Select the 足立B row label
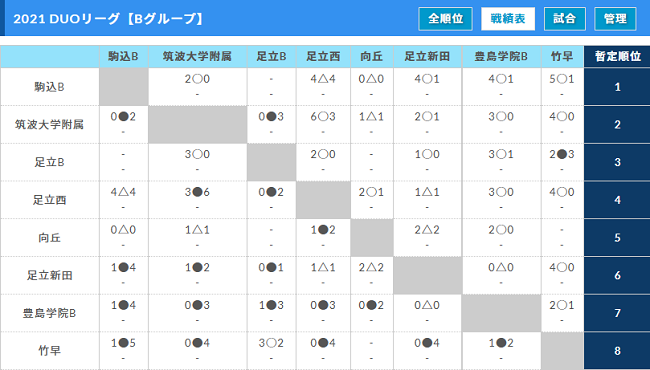The height and width of the screenshot is (370, 650). point(49,162)
